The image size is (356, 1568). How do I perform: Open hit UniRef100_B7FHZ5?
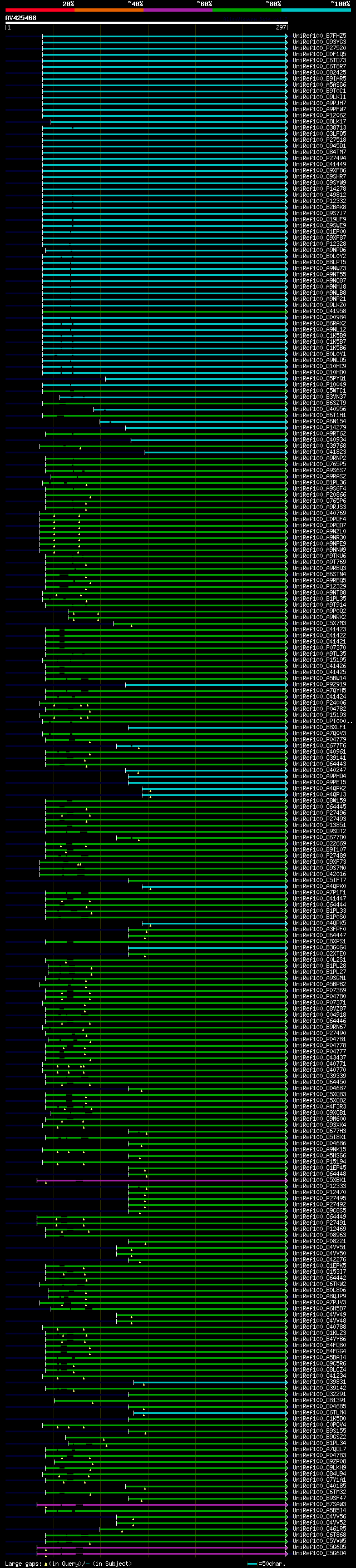coord(319,36)
